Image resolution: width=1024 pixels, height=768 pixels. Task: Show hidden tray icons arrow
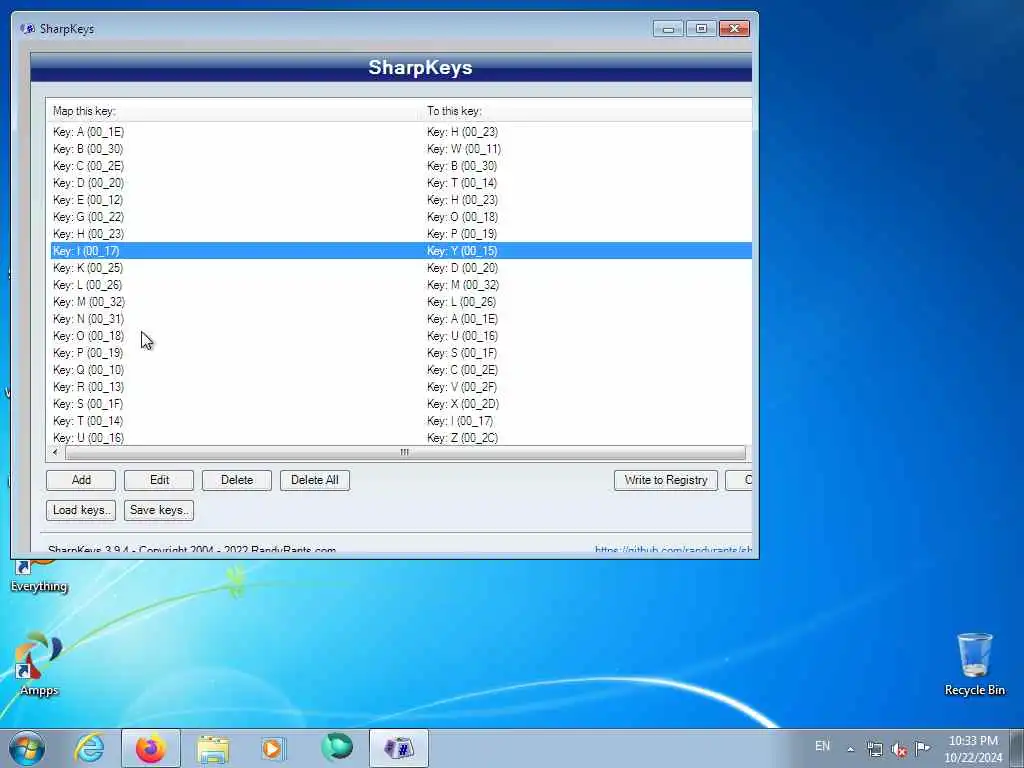click(x=850, y=749)
